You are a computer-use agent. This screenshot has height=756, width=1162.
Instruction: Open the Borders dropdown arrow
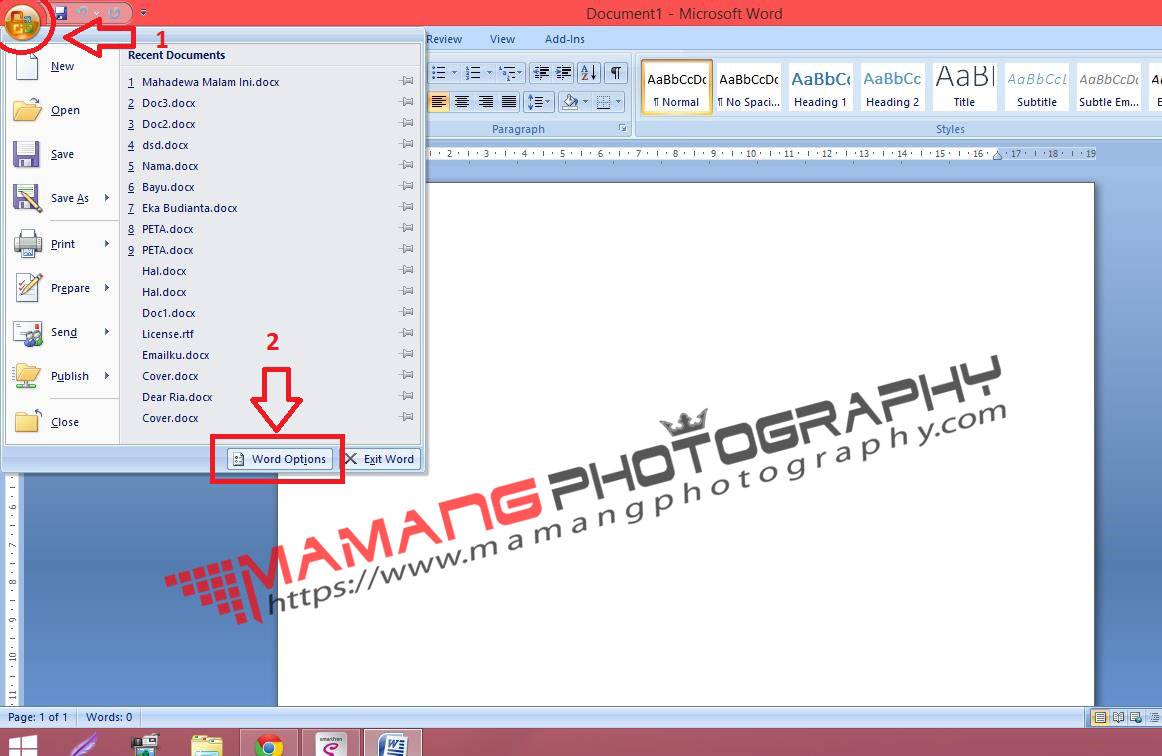pyautogui.click(x=619, y=102)
